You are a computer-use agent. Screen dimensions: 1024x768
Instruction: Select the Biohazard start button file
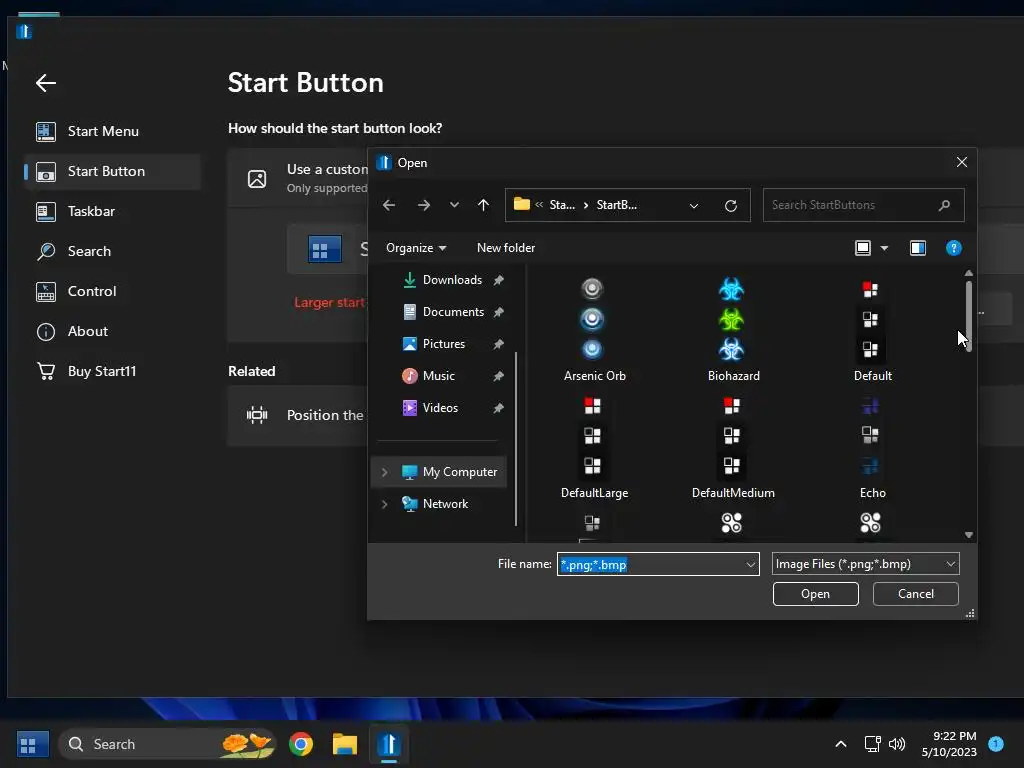click(733, 329)
